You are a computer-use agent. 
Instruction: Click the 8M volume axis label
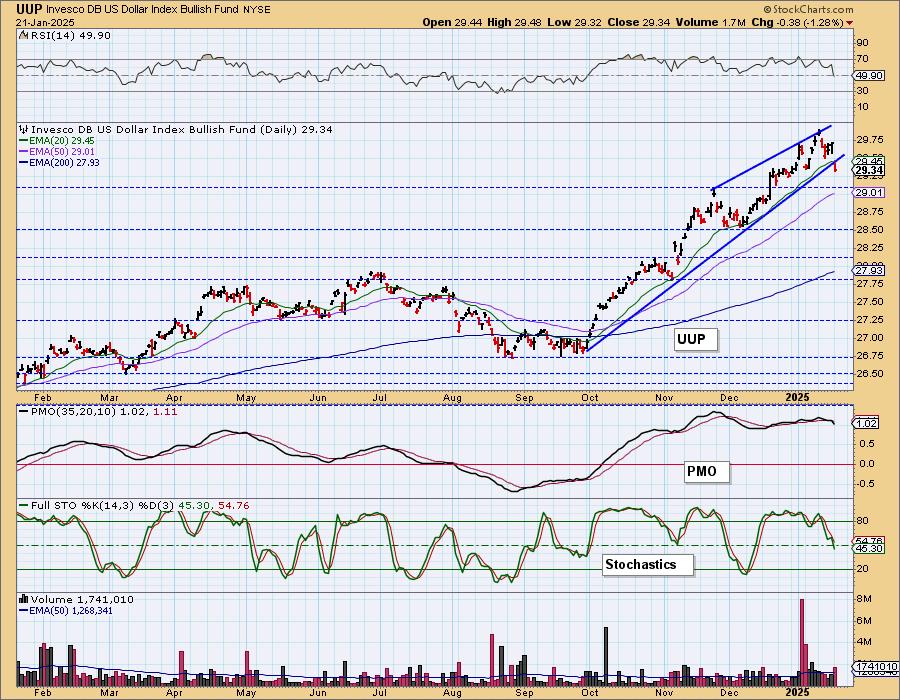click(x=864, y=599)
